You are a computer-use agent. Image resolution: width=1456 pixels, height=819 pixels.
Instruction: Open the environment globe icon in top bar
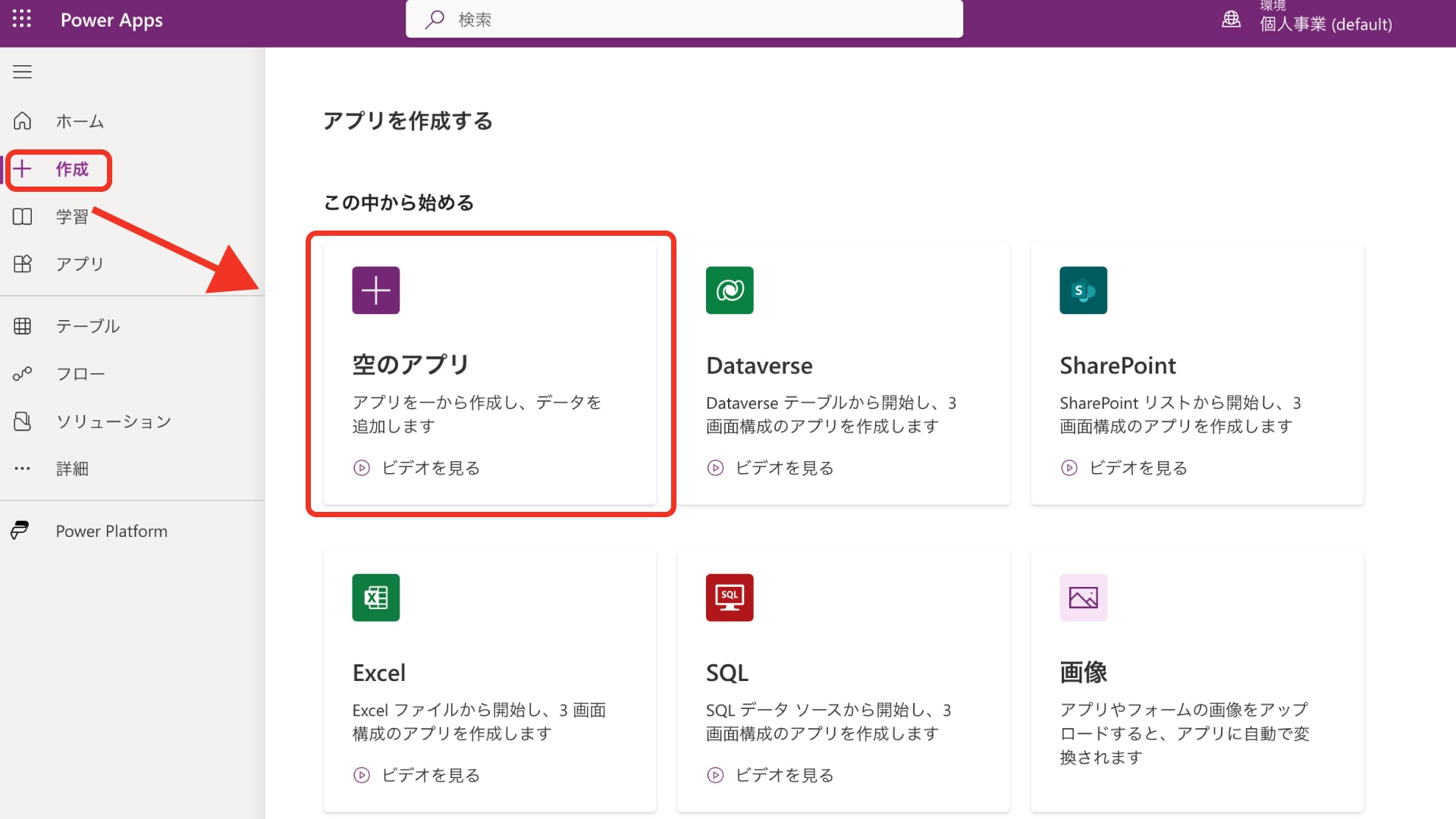click(1230, 20)
